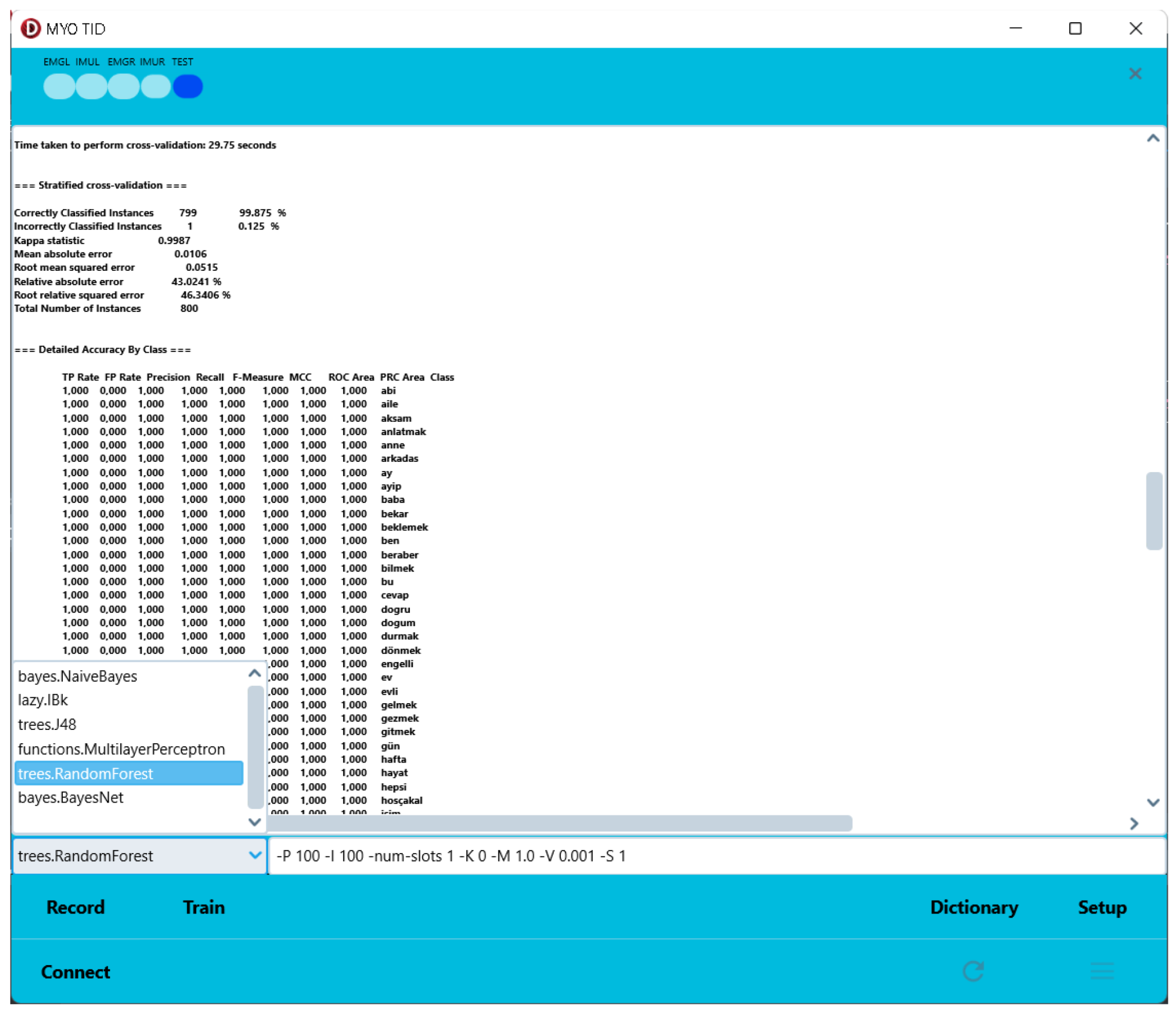
Task: Click the 'Detailed Accuracy By Class' heading
Action: coord(103,349)
